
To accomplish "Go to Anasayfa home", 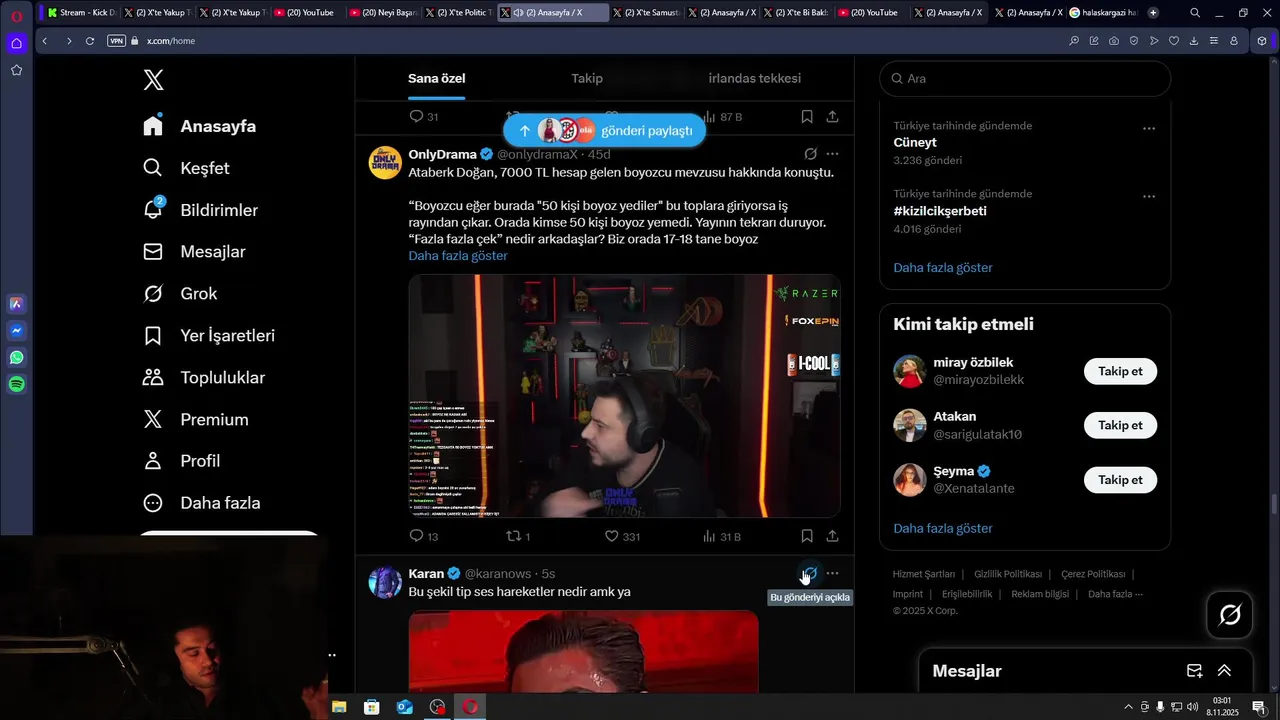I will tap(199, 126).
